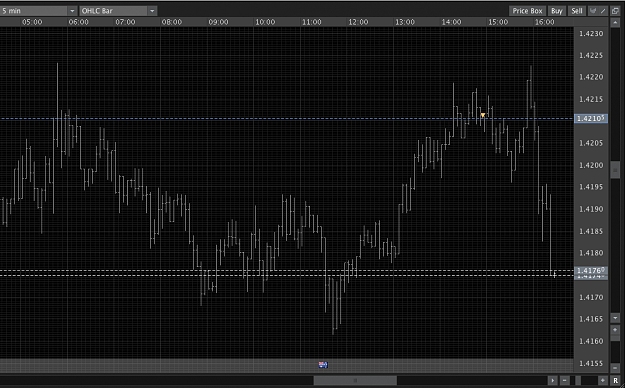Image resolution: width=625 pixels, height=388 pixels.
Task: Click the 16:00 time label
Action: pos(544,22)
